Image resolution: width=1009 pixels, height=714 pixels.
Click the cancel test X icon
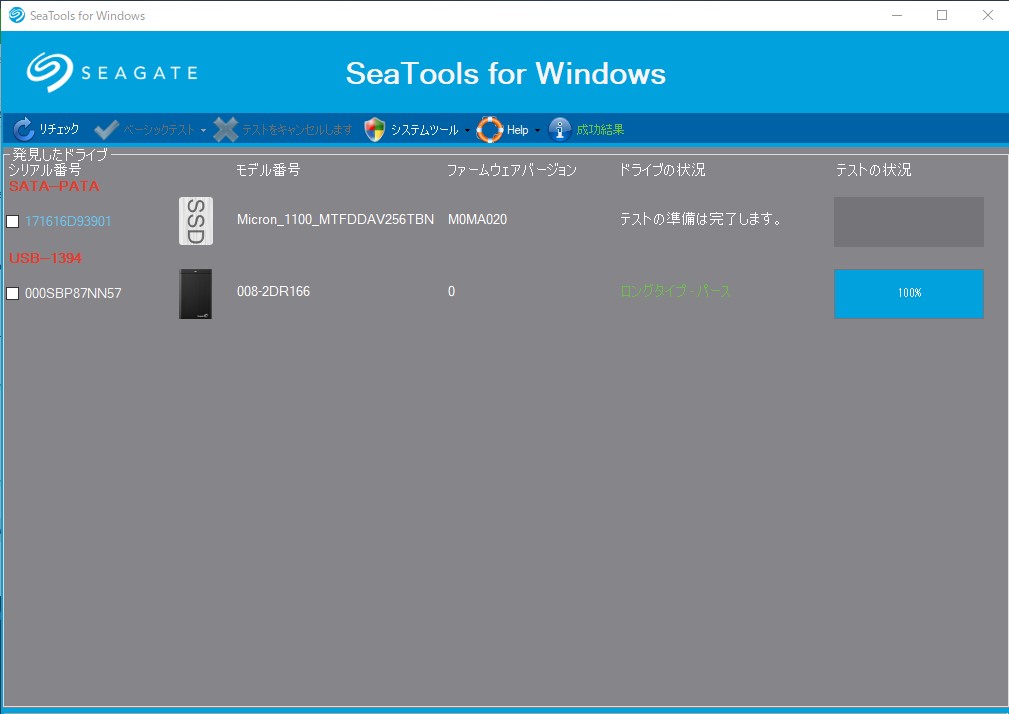click(x=225, y=129)
